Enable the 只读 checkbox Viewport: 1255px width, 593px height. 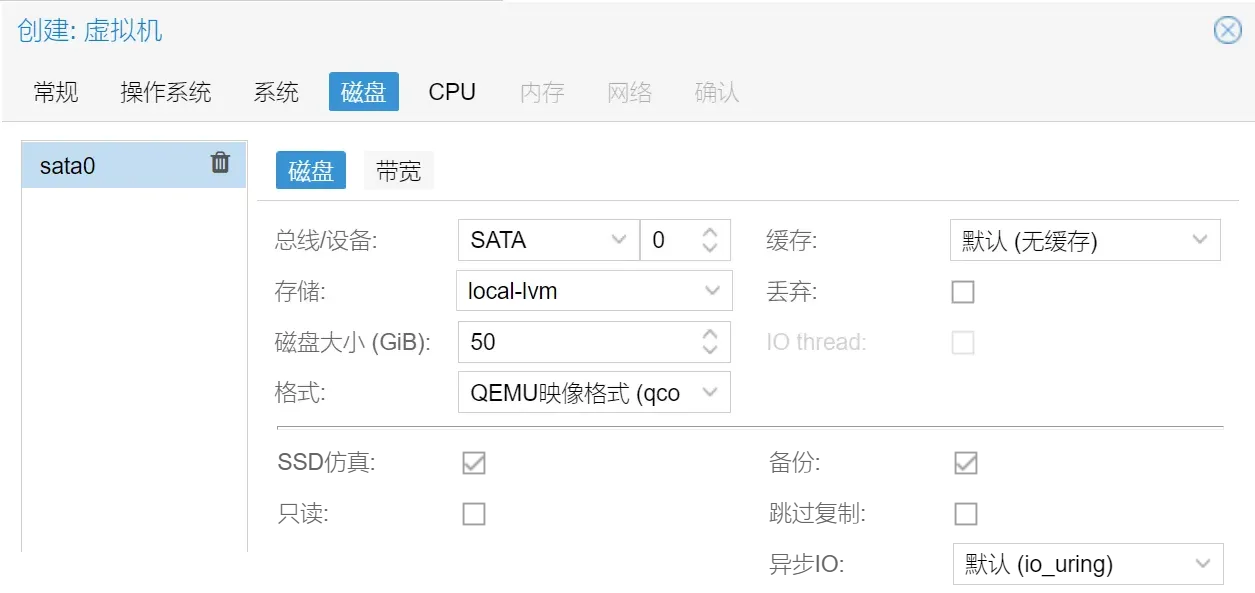tap(474, 514)
